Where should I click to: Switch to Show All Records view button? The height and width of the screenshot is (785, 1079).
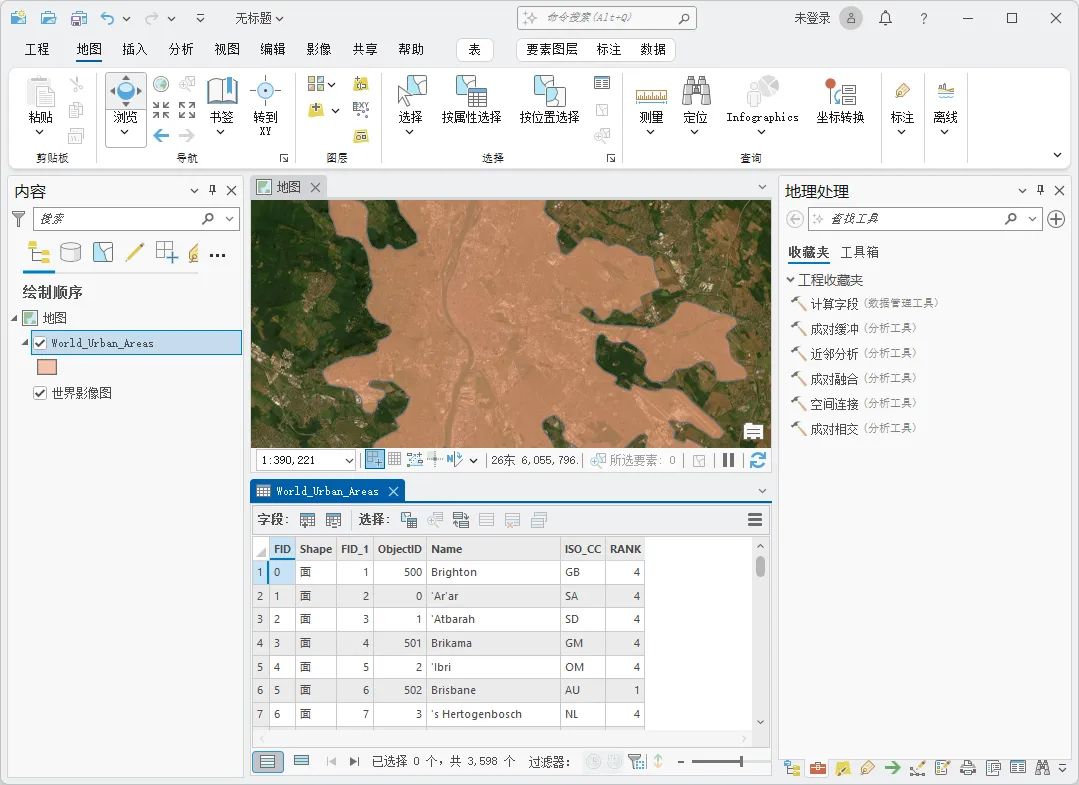click(x=268, y=761)
